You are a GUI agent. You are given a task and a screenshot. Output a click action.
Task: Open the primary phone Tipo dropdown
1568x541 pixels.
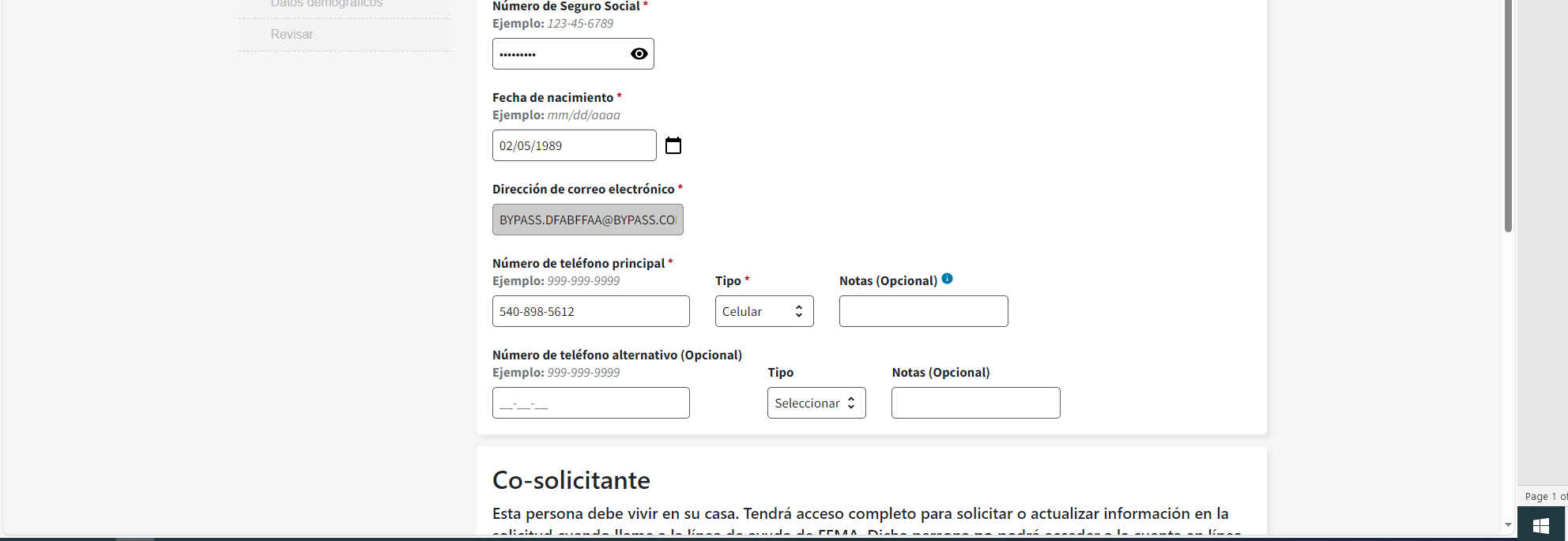pyautogui.click(x=763, y=311)
